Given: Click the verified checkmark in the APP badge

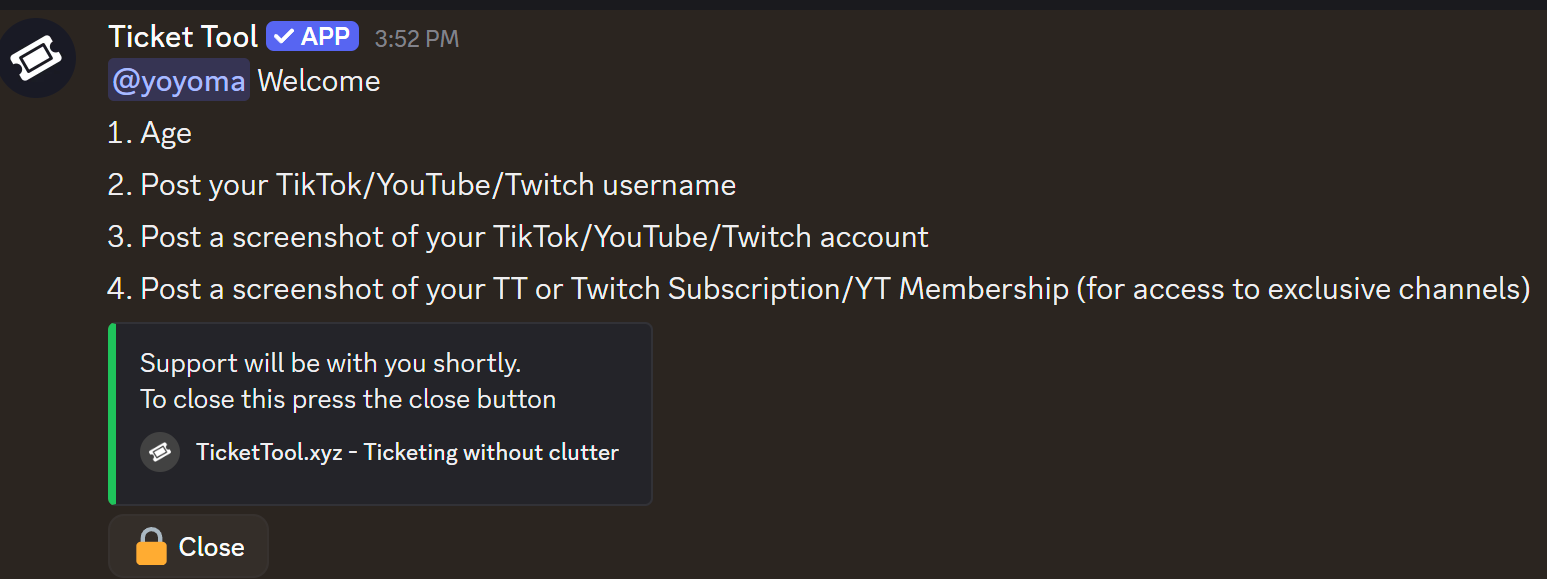Looking at the screenshot, I should pos(284,37).
